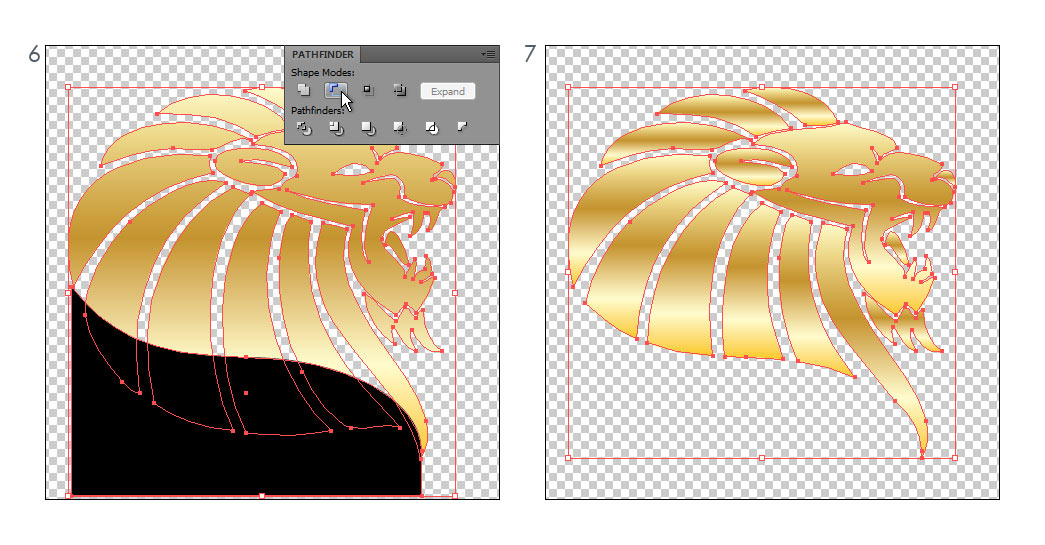Screen dimensions: 1045x545
Task: Click the Expand button in Pathfinder
Action: 448,91
